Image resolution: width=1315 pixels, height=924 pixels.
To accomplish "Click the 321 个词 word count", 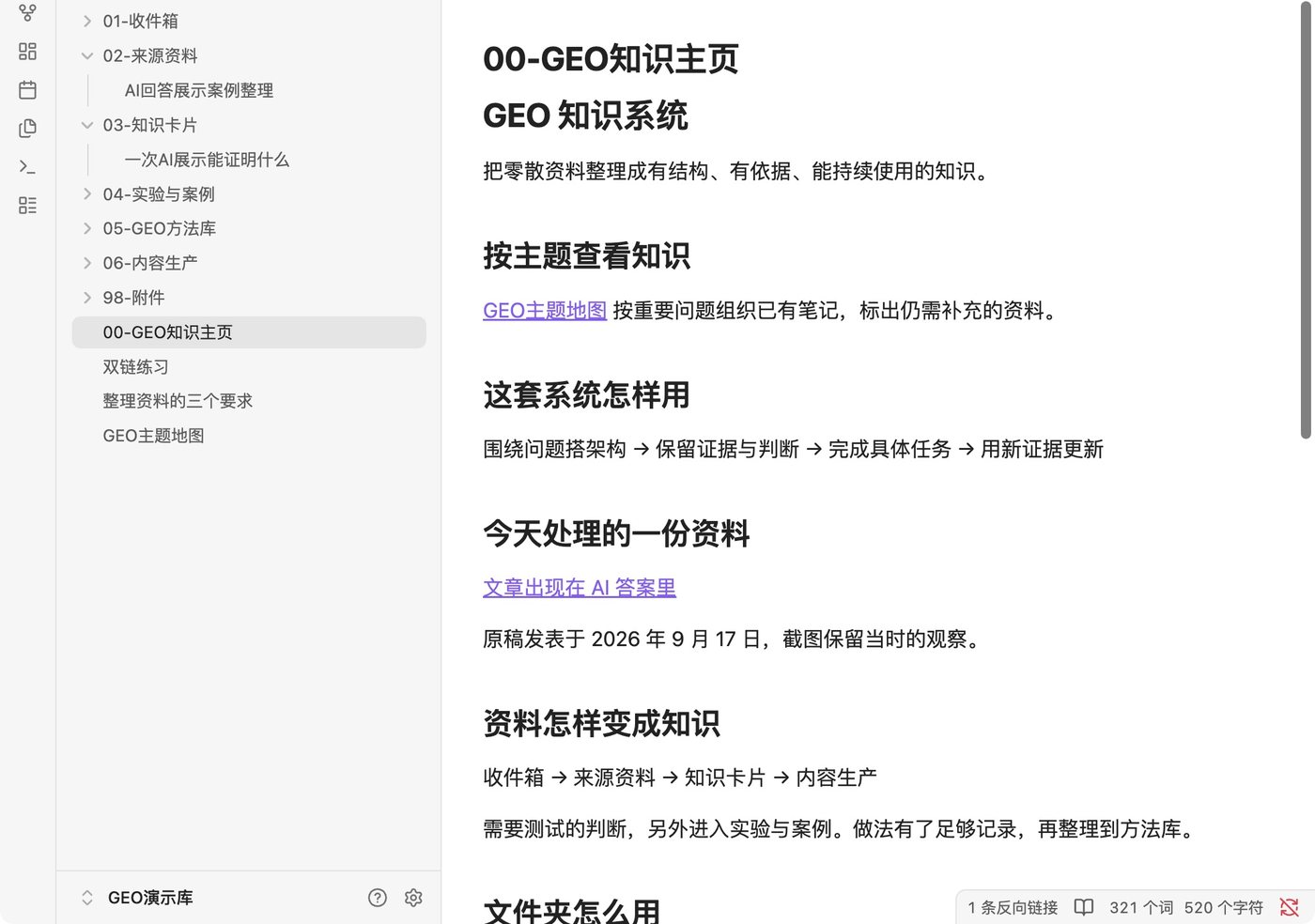I will (x=1141, y=907).
